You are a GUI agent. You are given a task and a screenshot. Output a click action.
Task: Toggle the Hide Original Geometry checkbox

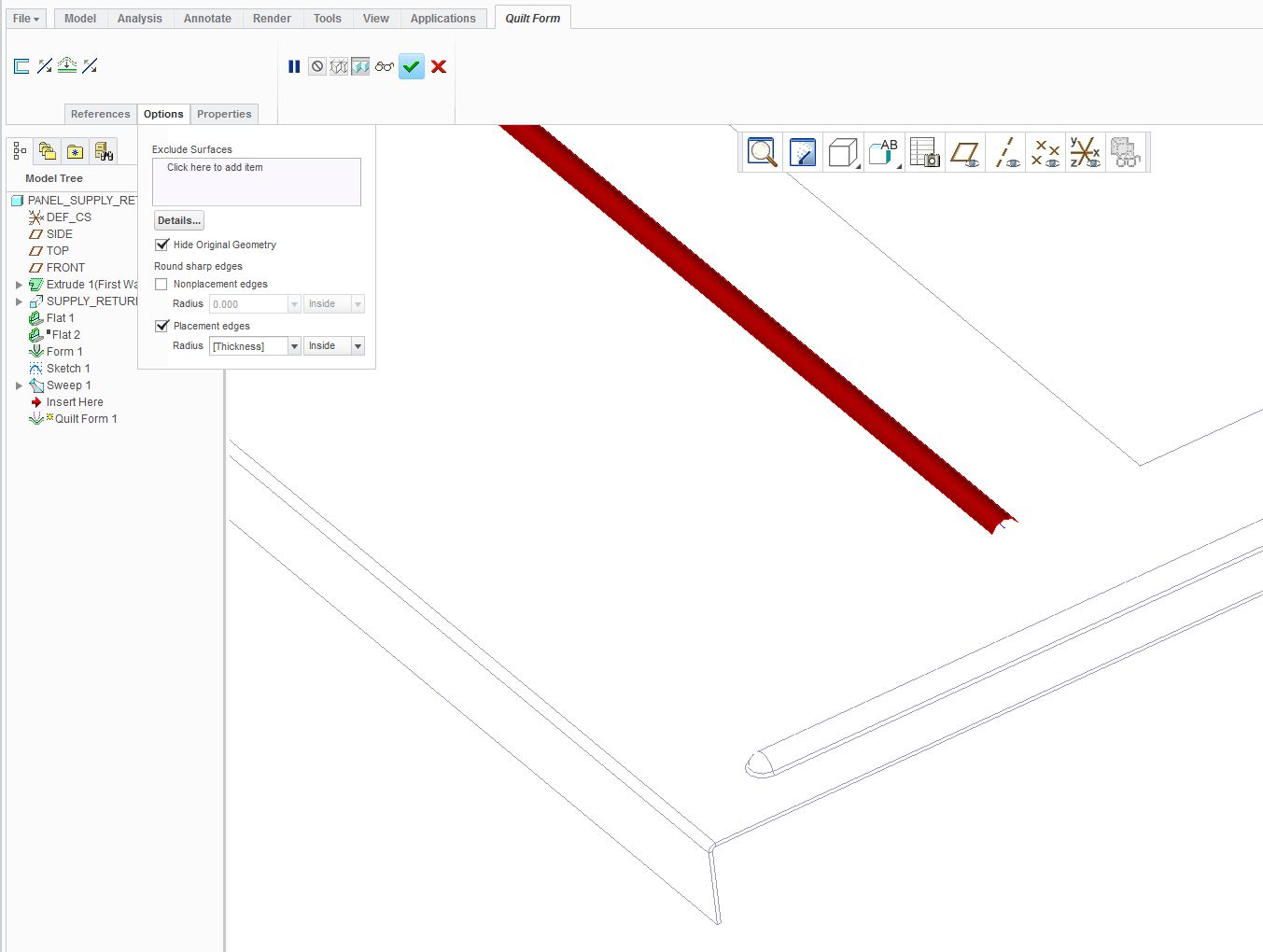click(x=162, y=245)
